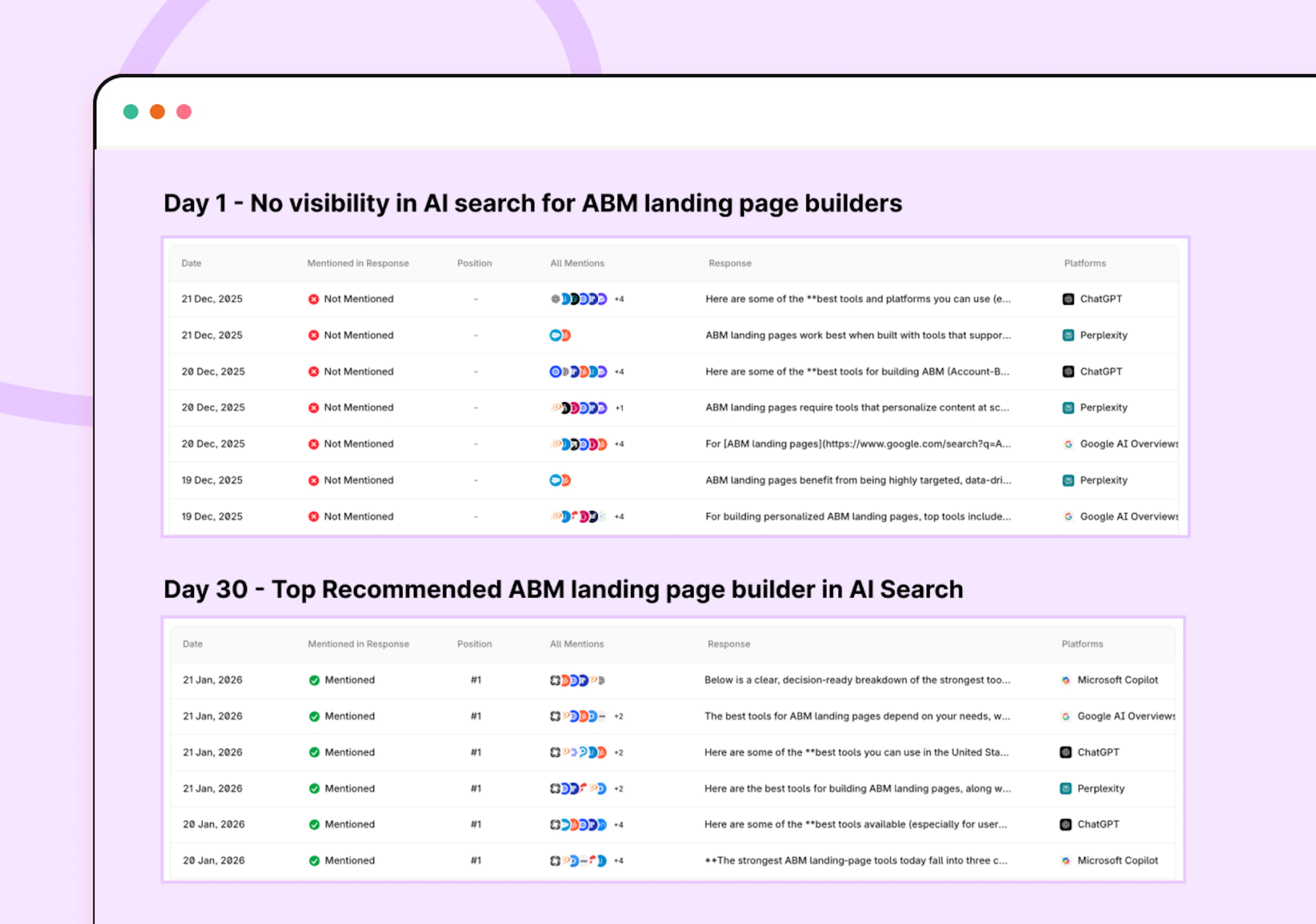Click the red Not Mentioned icon in the 19 Dec Perplexity row
Screen dimensions: 1316x924
point(314,480)
